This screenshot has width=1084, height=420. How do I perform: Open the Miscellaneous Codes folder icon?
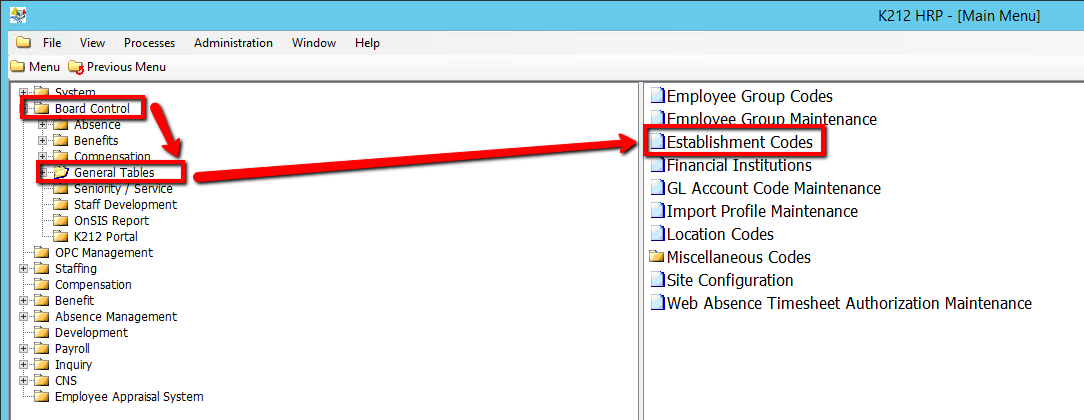click(x=657, y=258)
